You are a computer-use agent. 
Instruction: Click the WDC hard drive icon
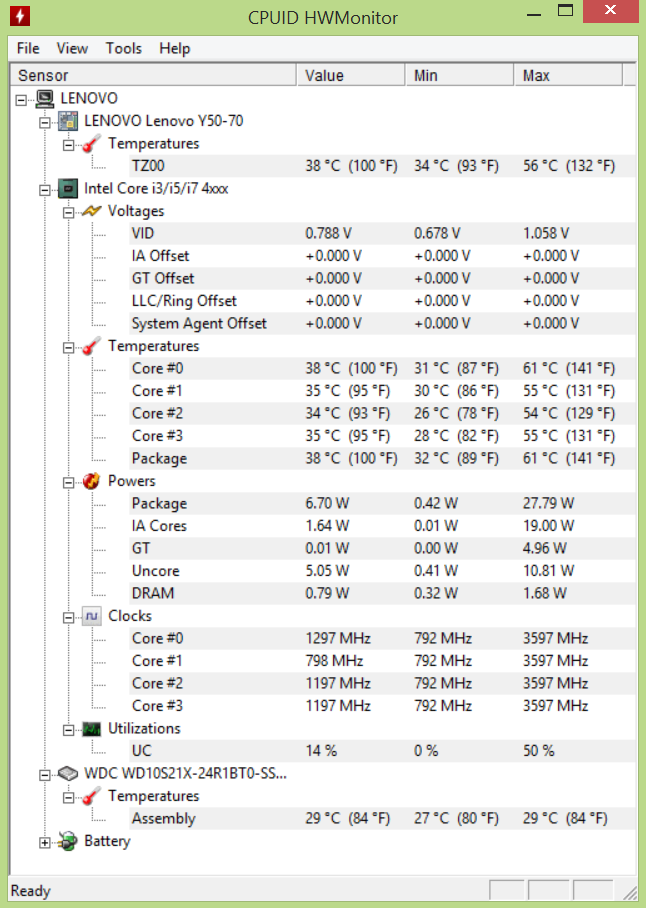pos(69,774)
